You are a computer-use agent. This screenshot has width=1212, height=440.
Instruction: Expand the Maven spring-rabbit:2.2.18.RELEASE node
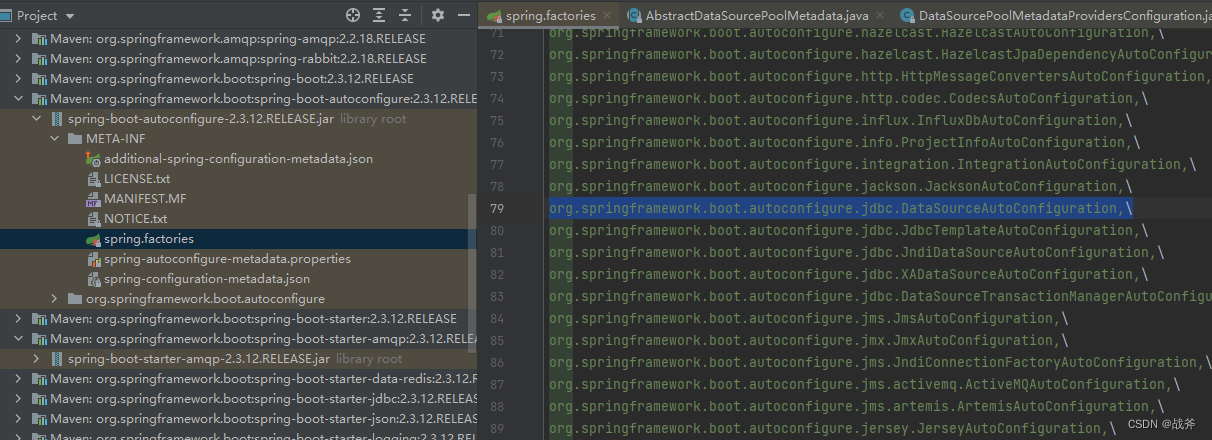(x=20, y=58)
